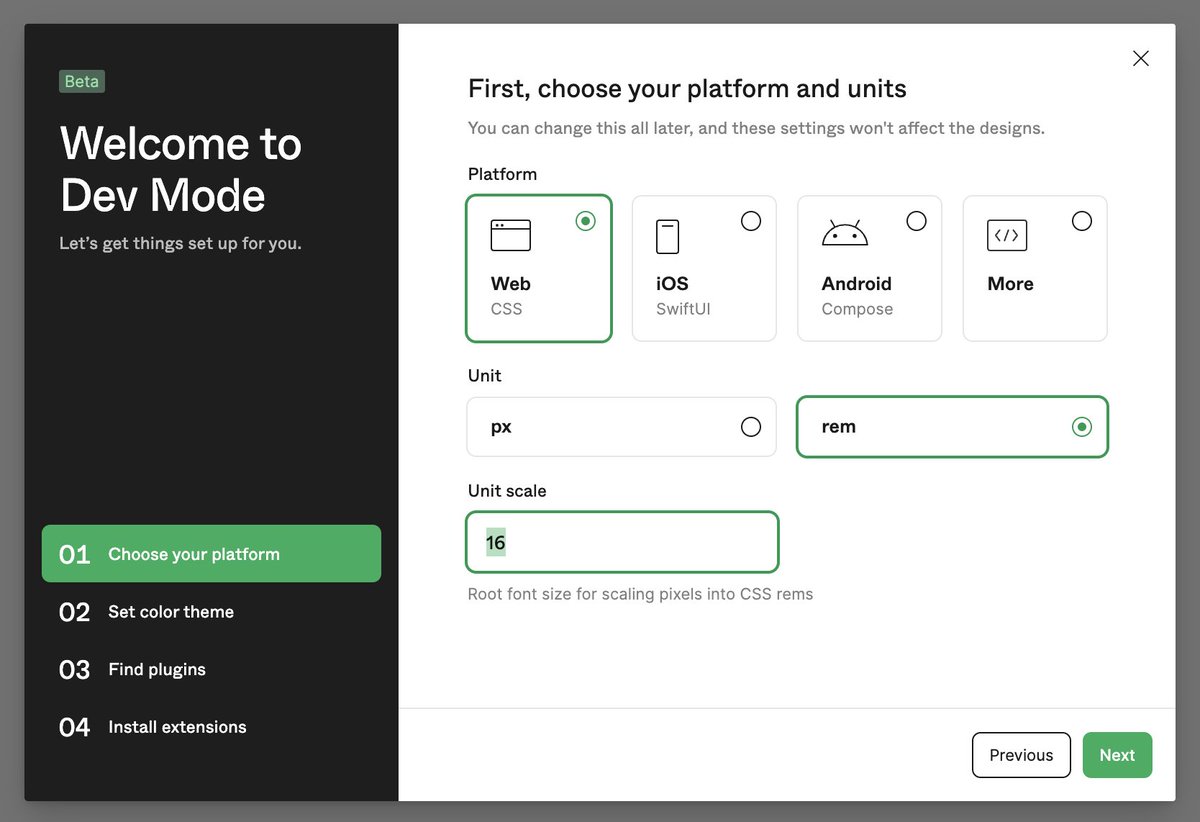Click the 'Compose' label on Android card
Image resolution: width=1200 pixels, height=822 pixels.
coord(857,309)
